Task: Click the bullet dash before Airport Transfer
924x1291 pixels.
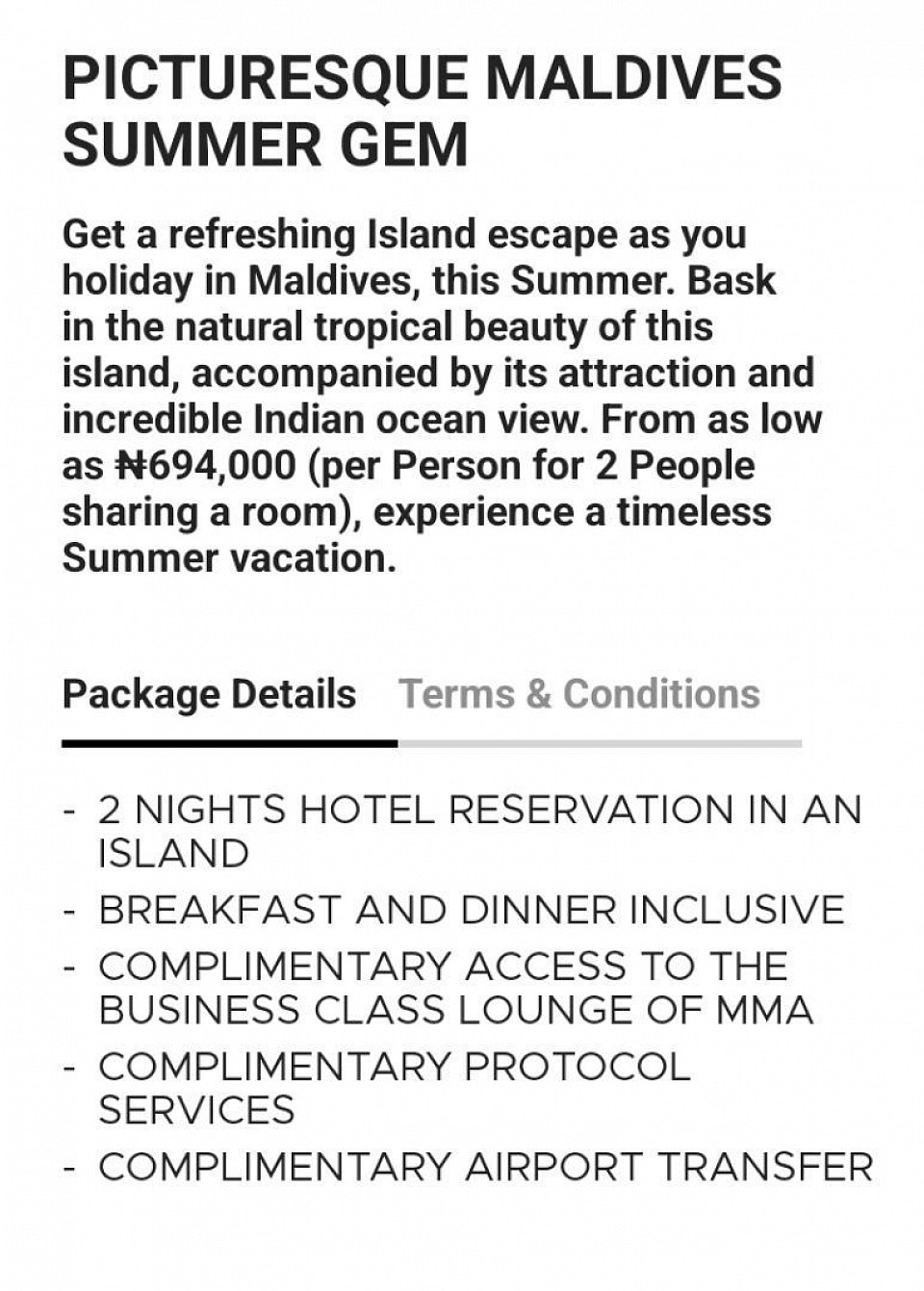Action: click(69, 1168)
